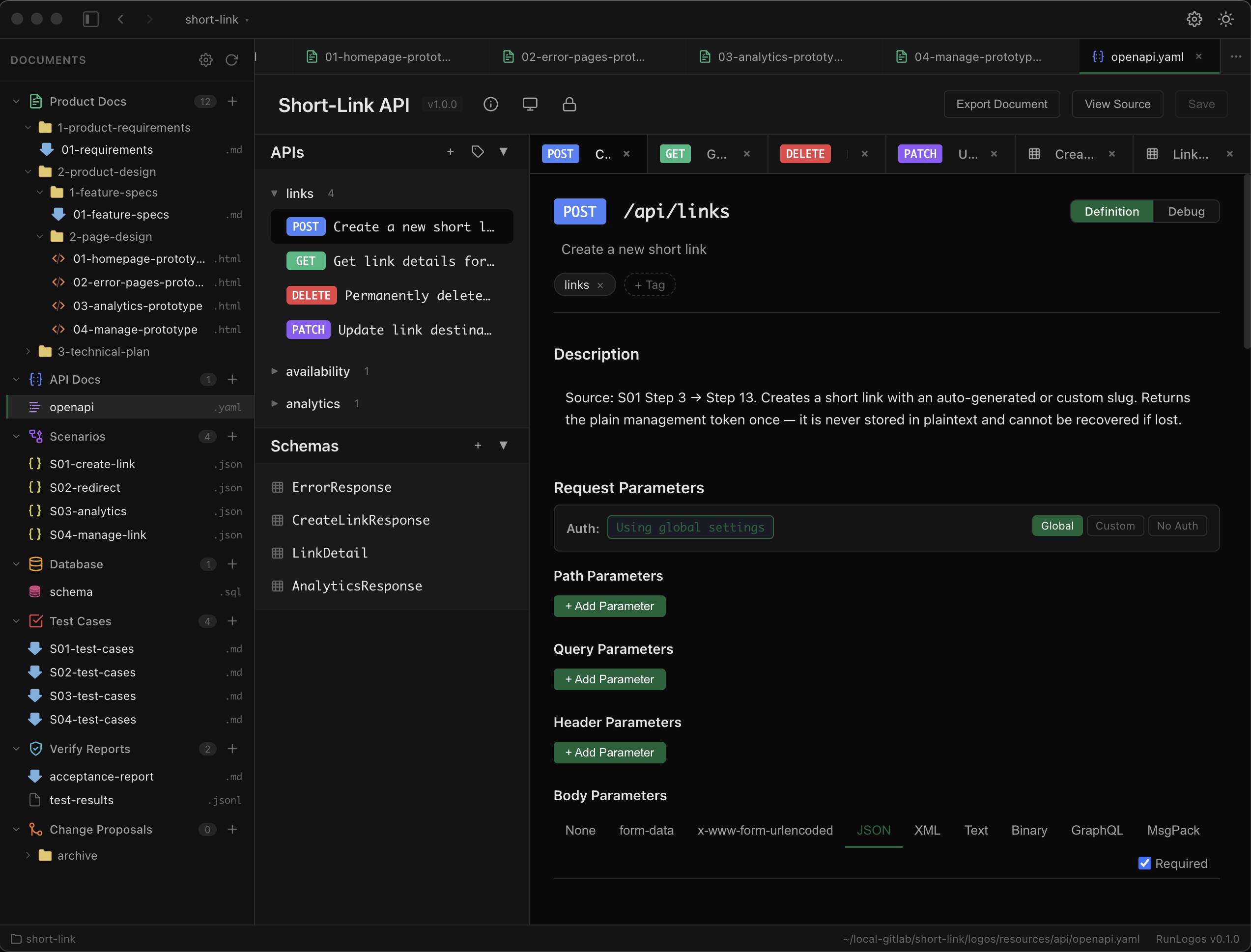Viewport: 1251px width, 952px height.
Task: Switch to Debug mode
Action: (x=1186, y=211)
